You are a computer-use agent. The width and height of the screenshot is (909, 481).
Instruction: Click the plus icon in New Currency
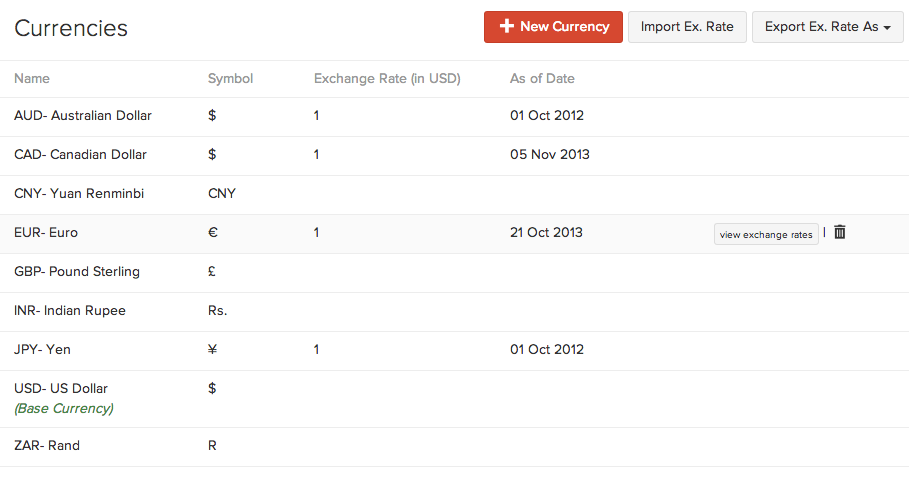507,27
